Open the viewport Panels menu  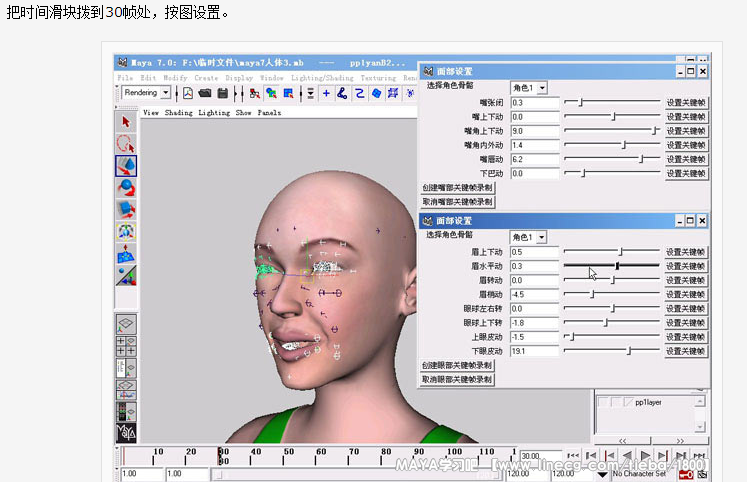269,113
